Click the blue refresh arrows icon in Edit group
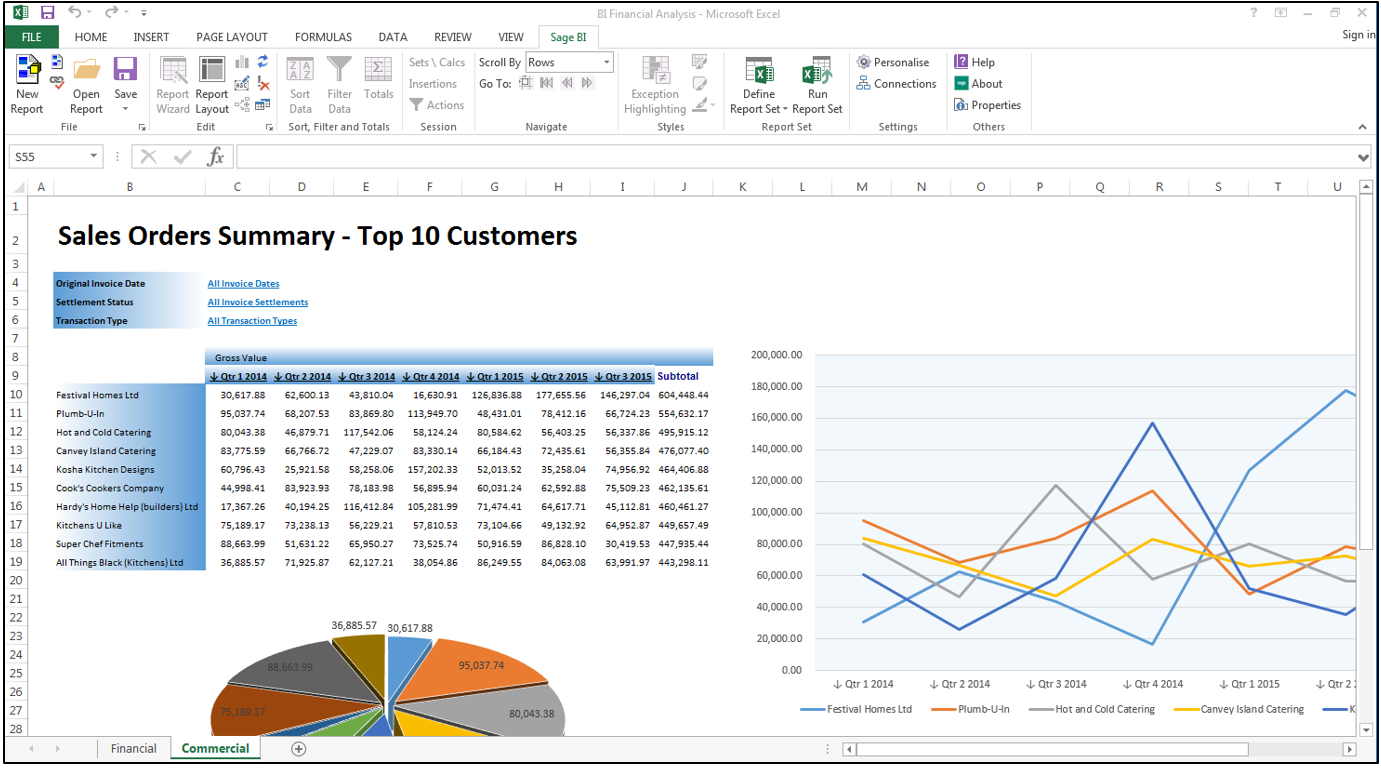Image resolution: width=1381 pixels, height=769 pixels. click(263, 62)
